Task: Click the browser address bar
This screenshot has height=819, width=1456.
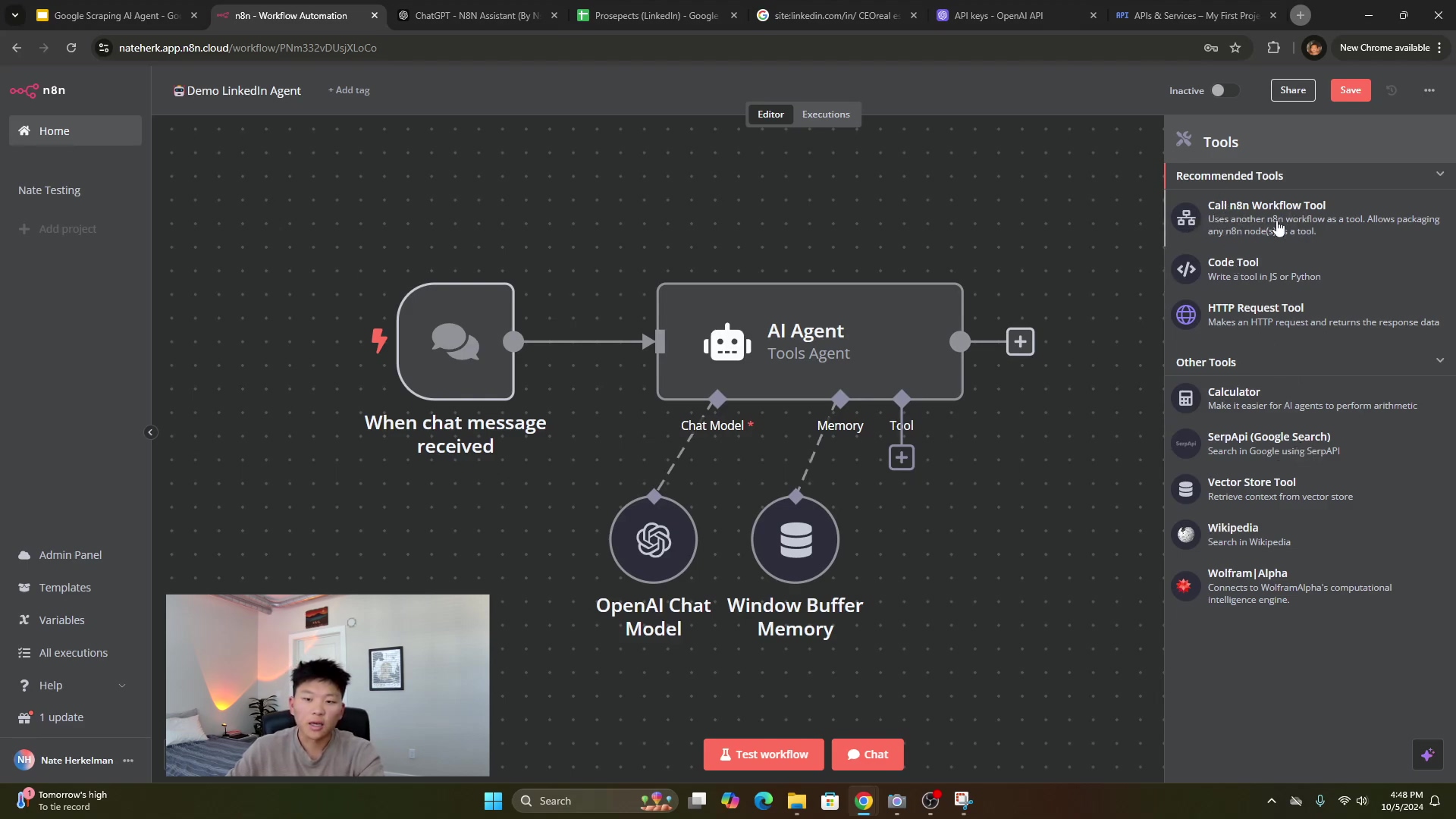Action: [x=652, y=48]
